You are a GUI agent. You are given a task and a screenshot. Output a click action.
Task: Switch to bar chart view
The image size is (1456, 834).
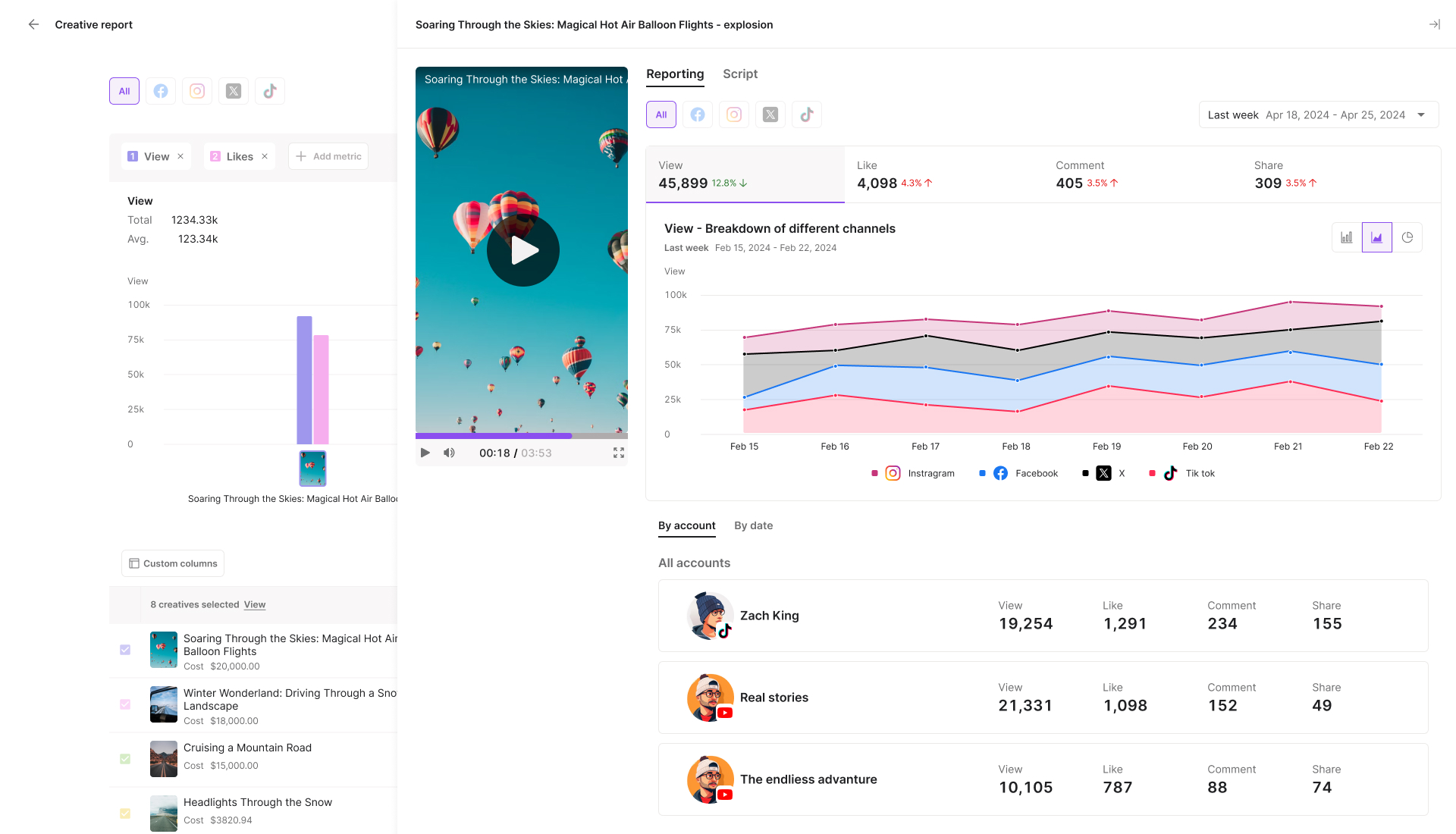click(1346, 237)
